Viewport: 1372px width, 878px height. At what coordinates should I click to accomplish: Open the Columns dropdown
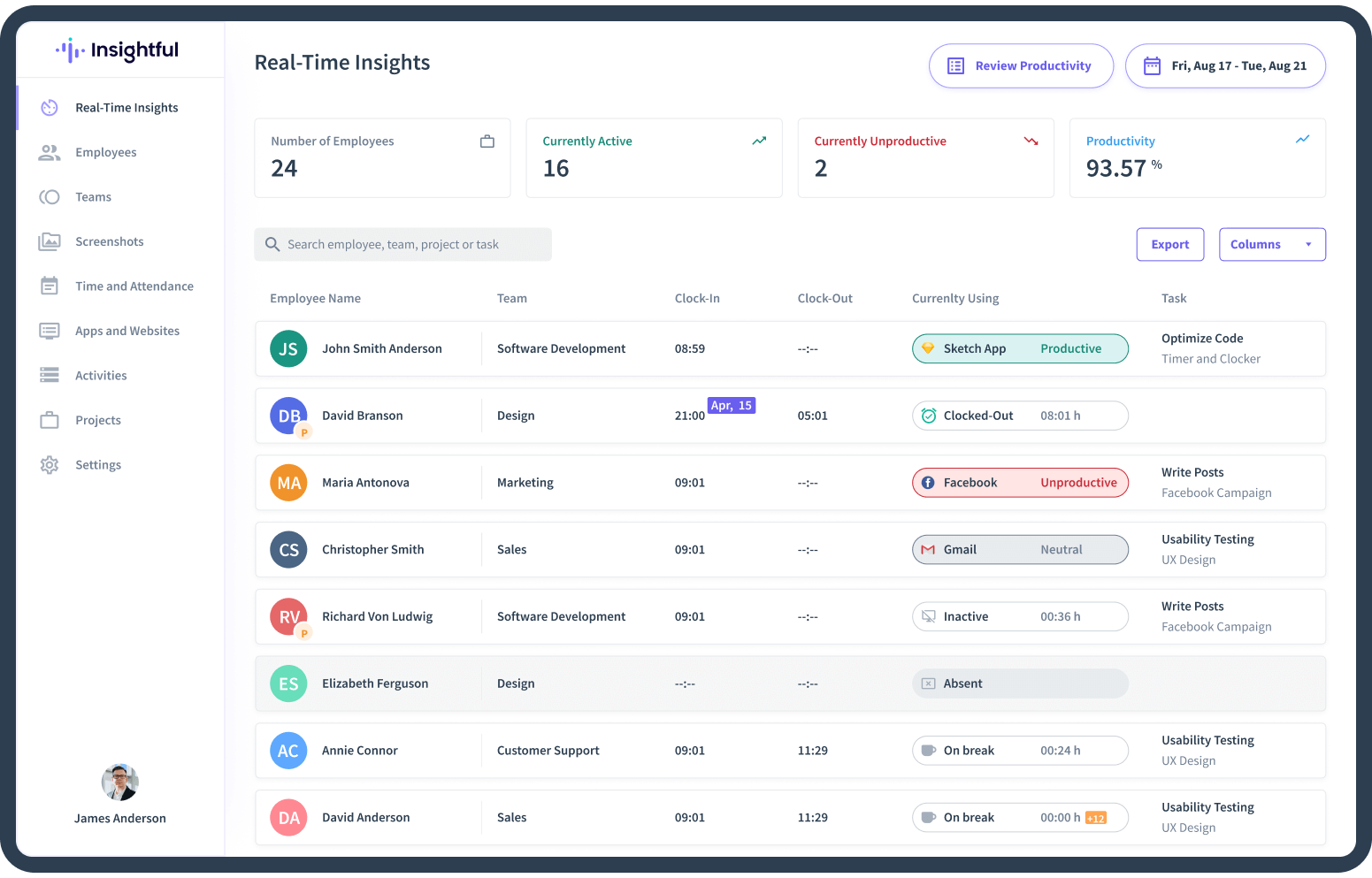click(x=1272, y=244)
